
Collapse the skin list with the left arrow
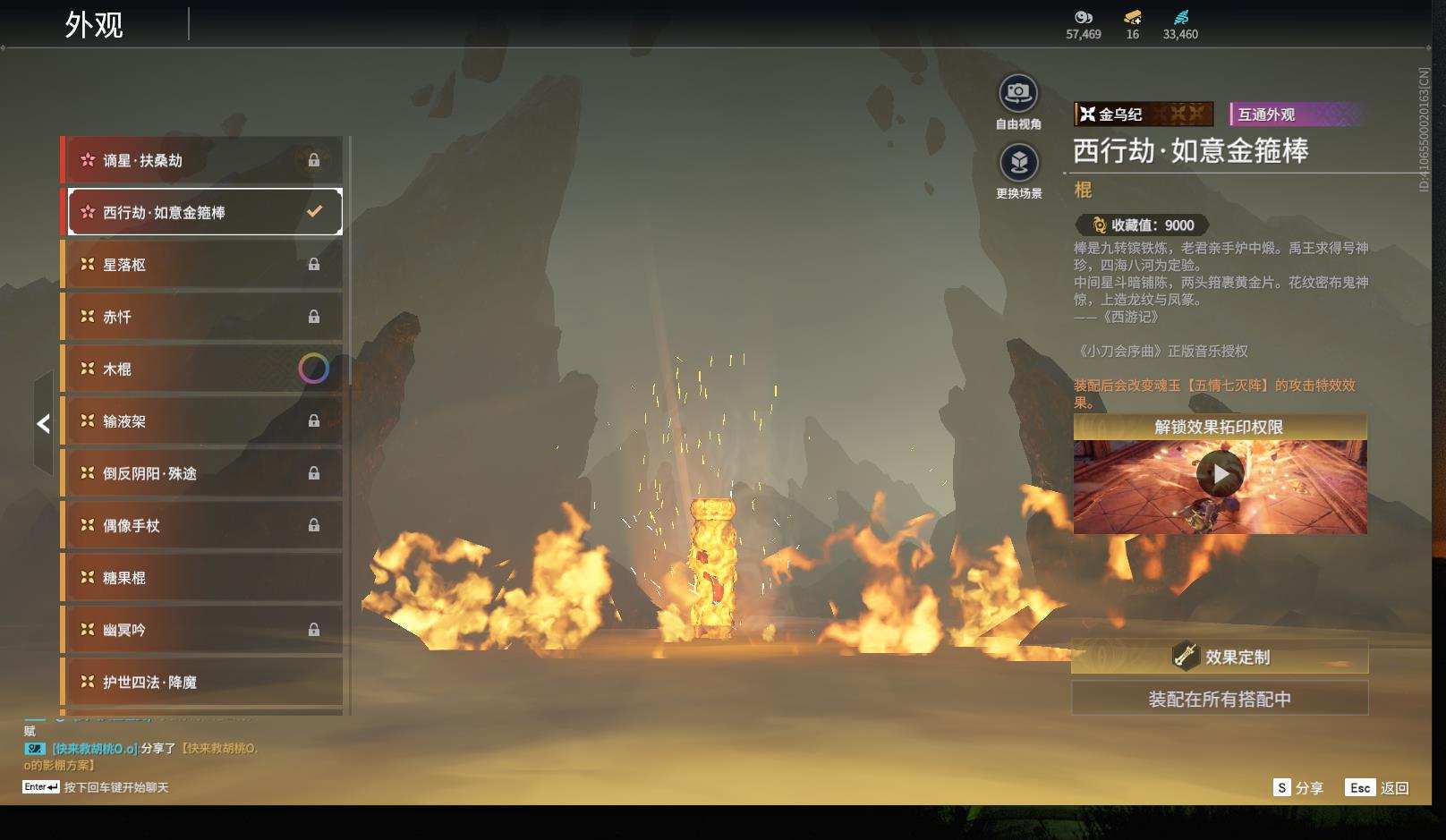click(43, 423)
